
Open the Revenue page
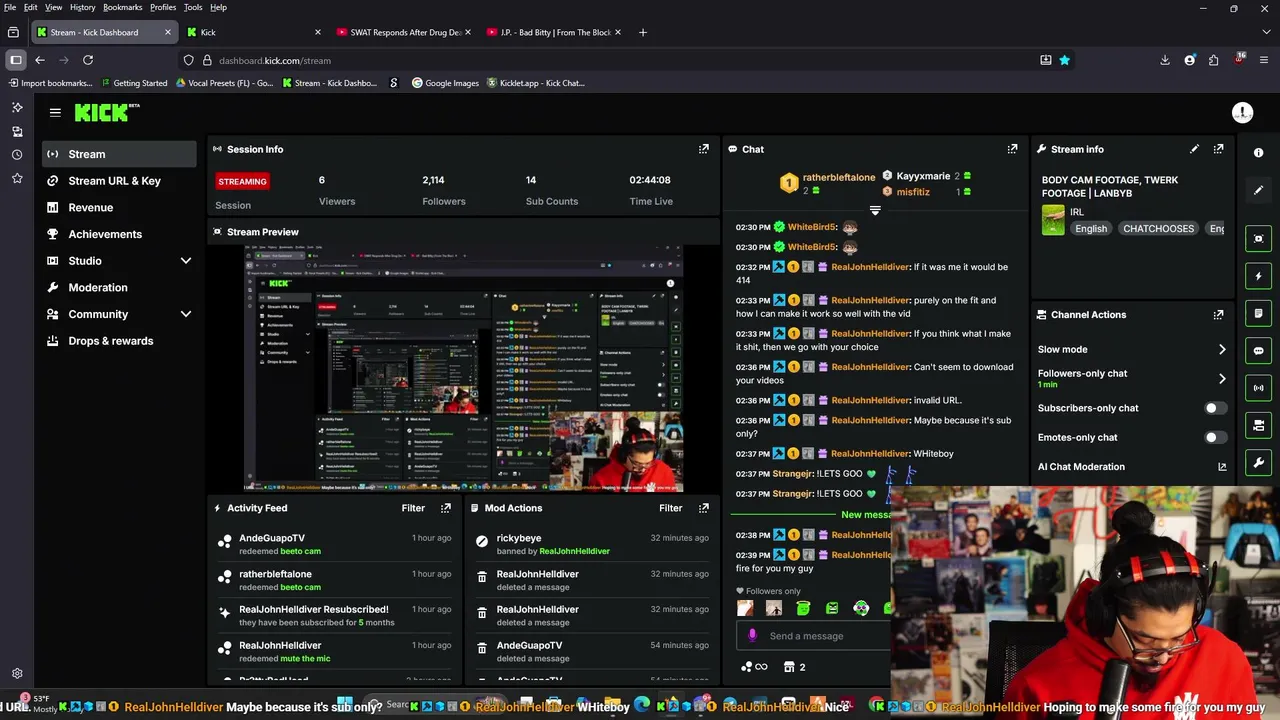pyautogui.click(x=119, y=207)
